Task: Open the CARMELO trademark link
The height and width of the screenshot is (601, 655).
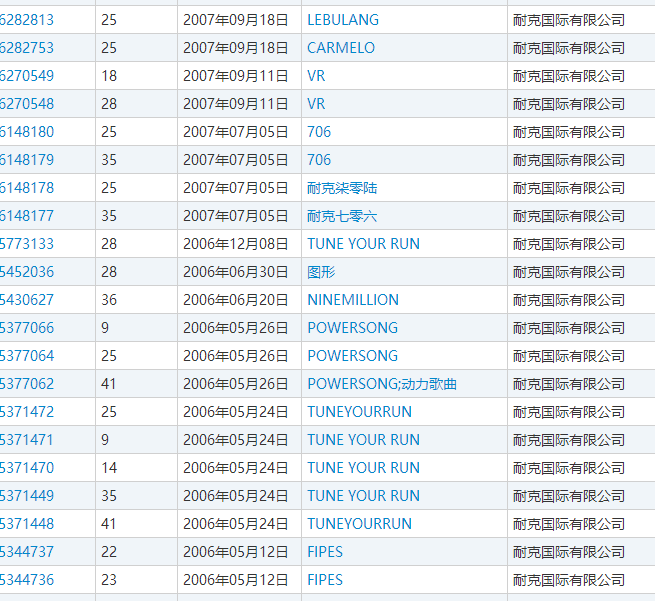Action: tap(341, 48)
